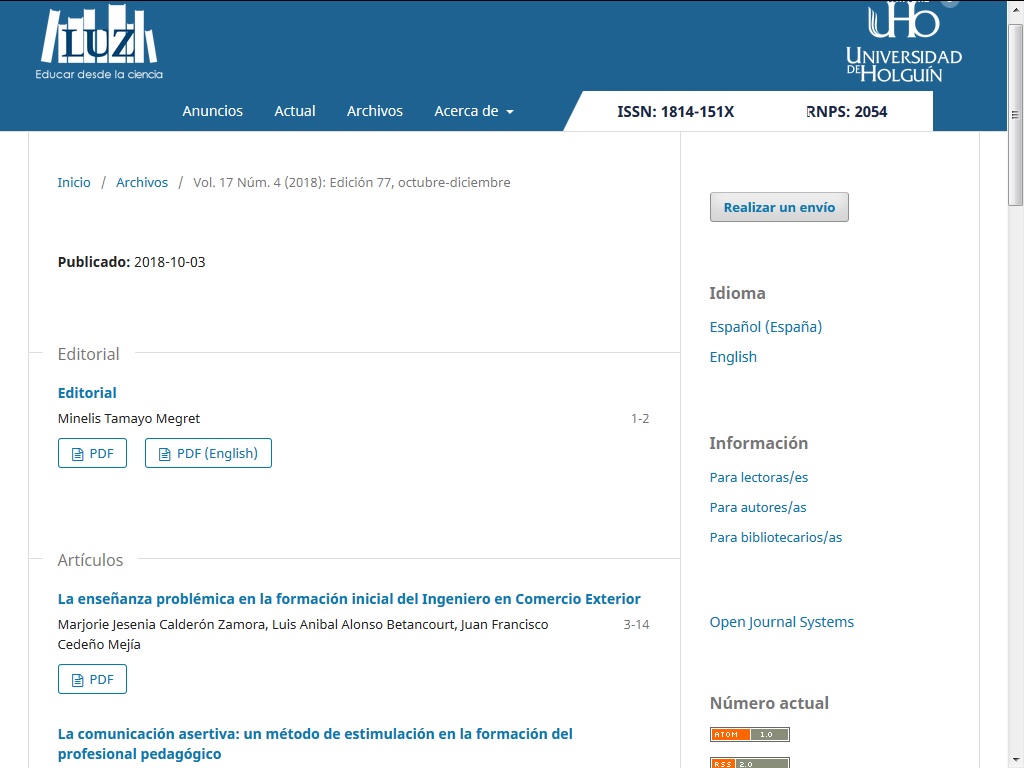Image resolution: width=1024 pixels, height=768 pixels.
Task: Open the Actual menu item
Action: [x=295, y=111]
